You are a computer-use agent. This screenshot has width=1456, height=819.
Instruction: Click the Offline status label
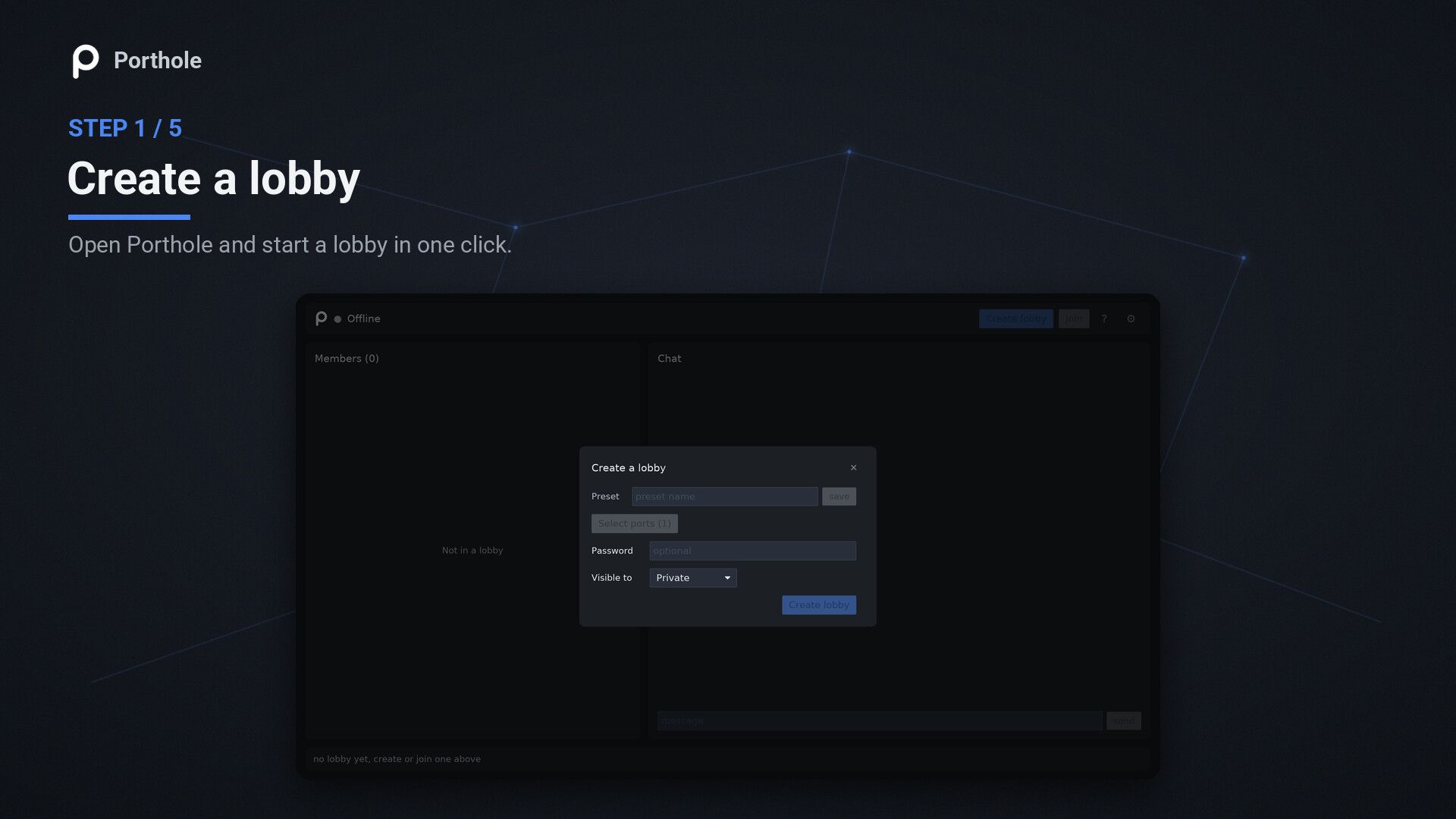click(x=364, y=319)
